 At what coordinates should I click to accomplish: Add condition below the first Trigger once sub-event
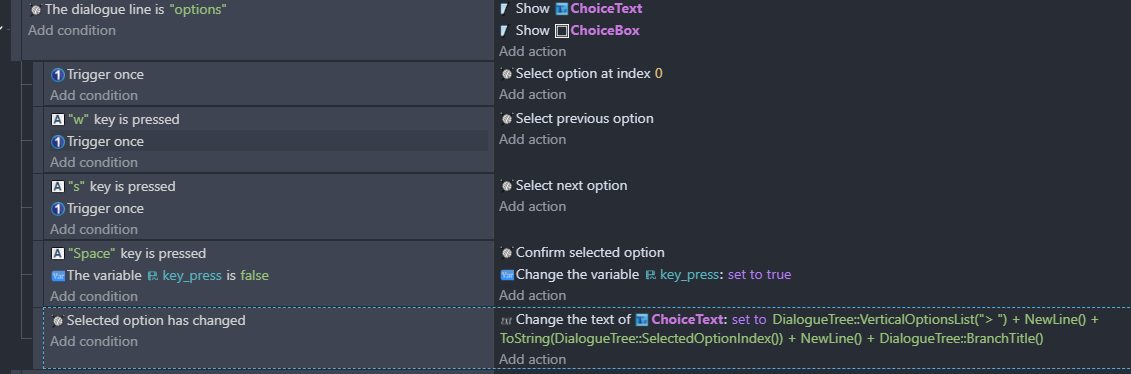click(x=94, y=95)
